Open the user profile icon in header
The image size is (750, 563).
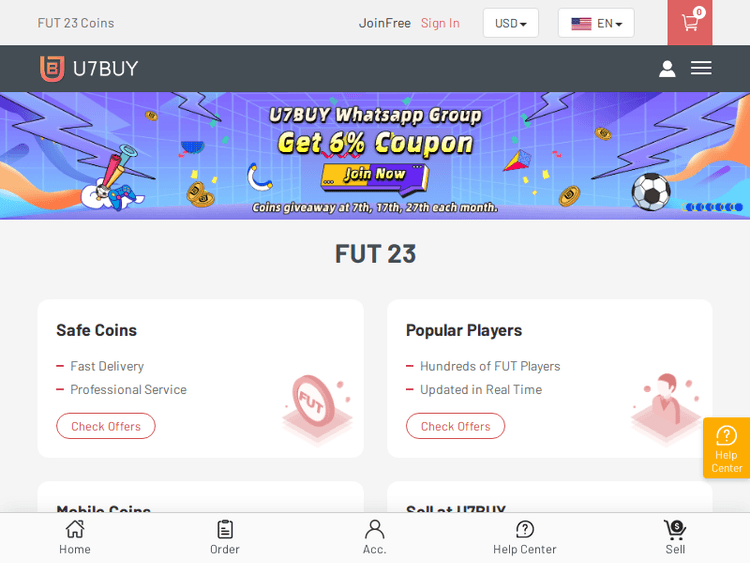[667, 68]
